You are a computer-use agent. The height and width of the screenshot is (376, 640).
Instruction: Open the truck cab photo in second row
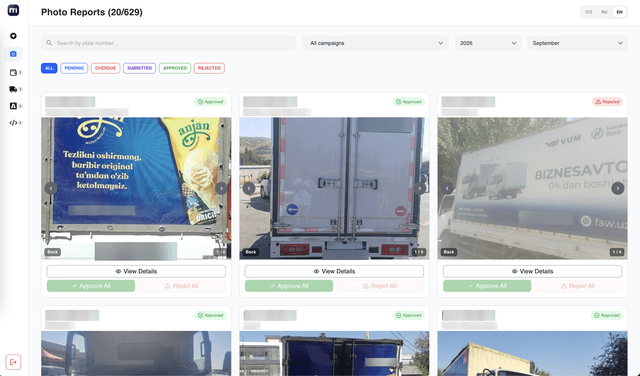click(x=136, y=354)
